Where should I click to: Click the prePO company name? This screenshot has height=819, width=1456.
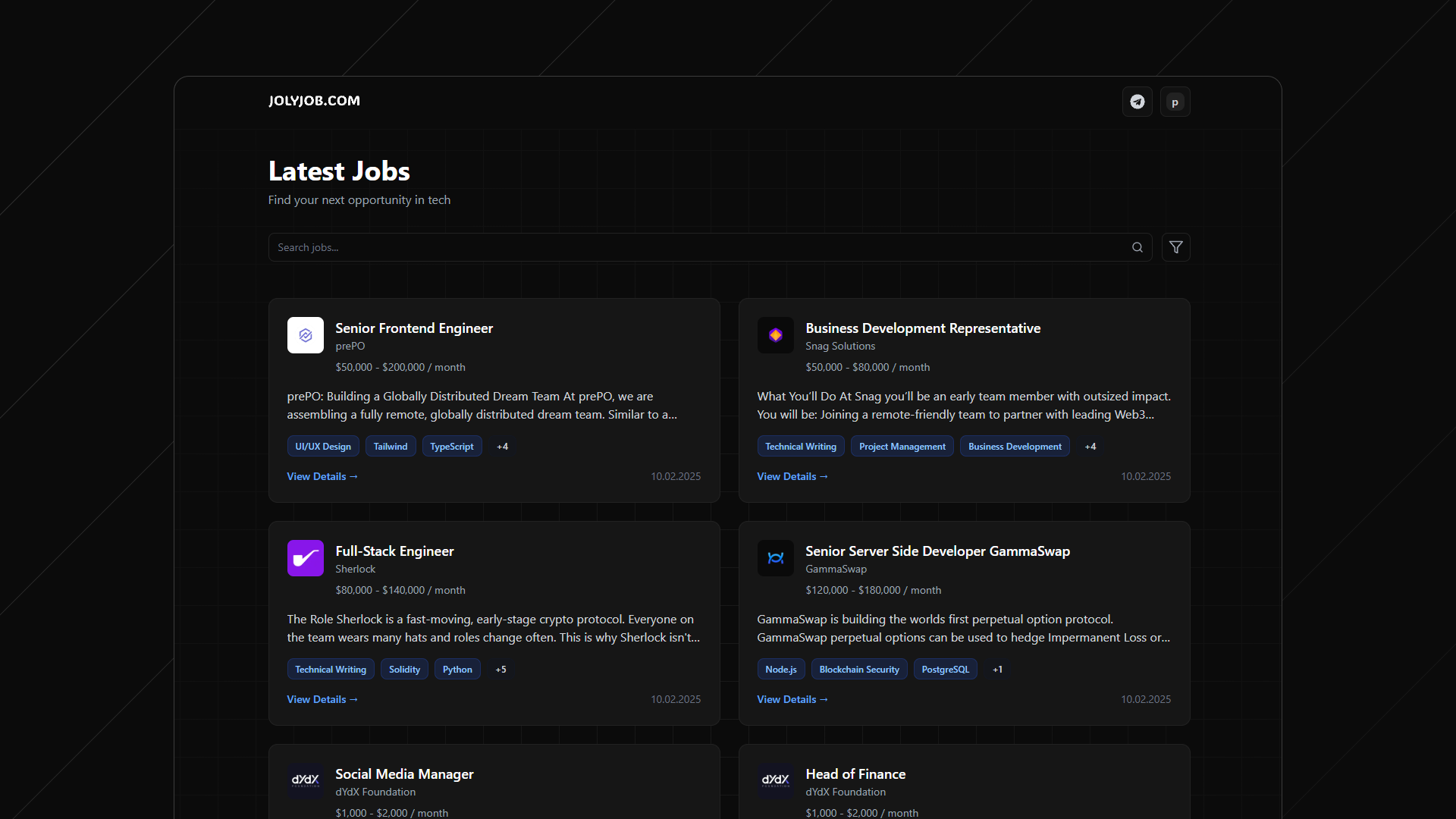click(x=350, y=346)
